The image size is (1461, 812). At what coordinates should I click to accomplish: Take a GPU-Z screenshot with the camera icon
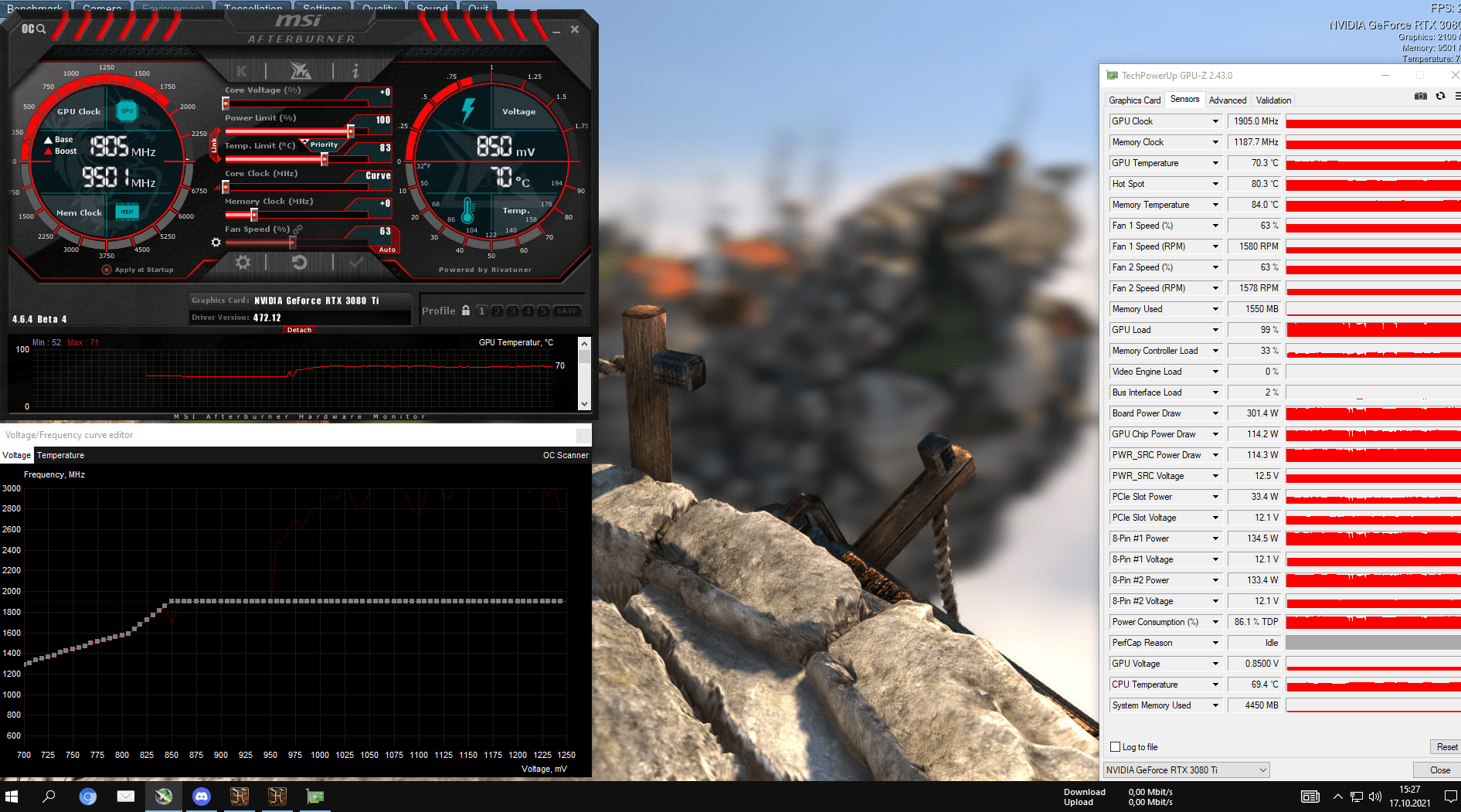[x=1420, y=97]
